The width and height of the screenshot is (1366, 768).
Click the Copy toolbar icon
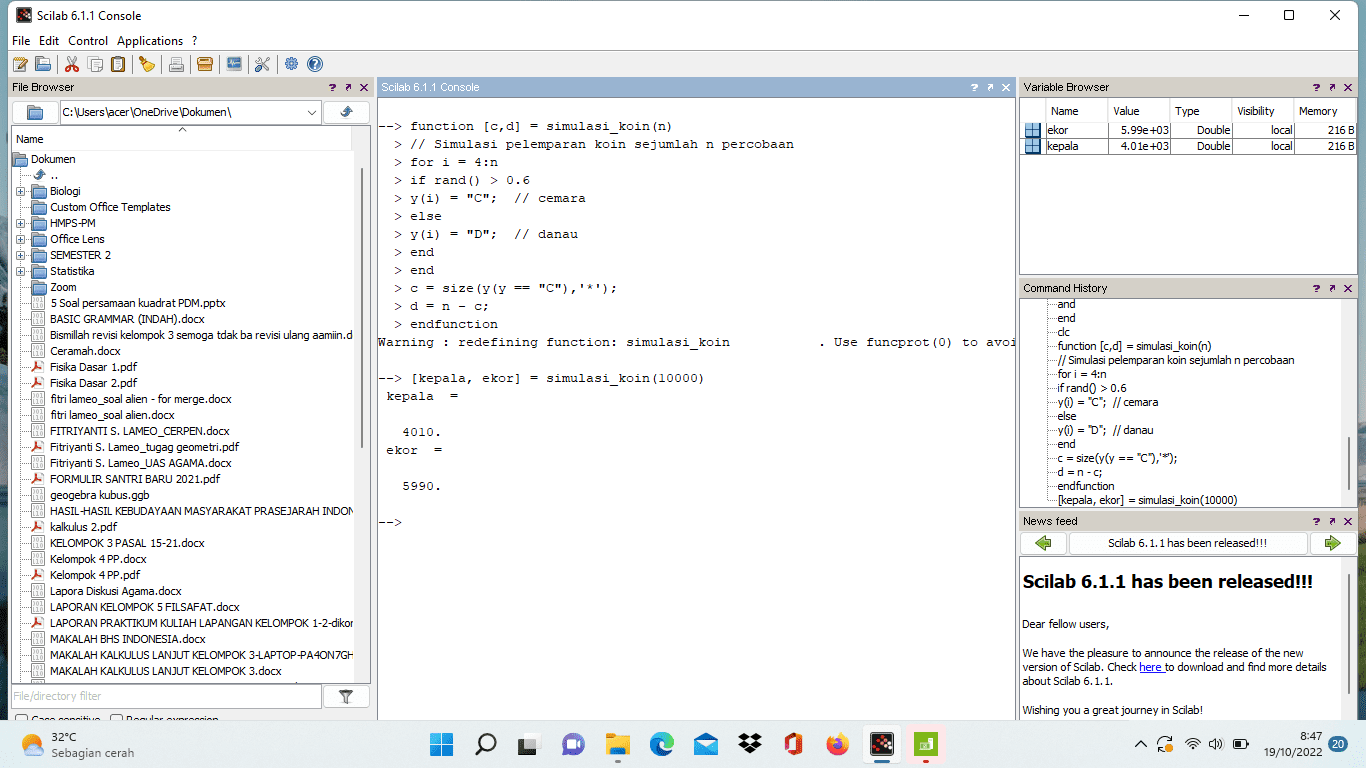click(x=95, y=64)
